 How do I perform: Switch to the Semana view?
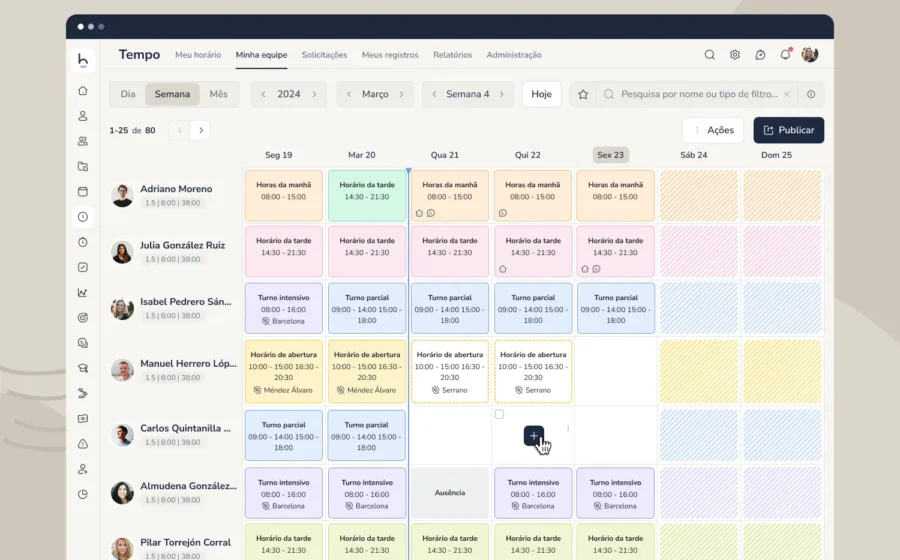pyautogui.click(x=172, y=94)
